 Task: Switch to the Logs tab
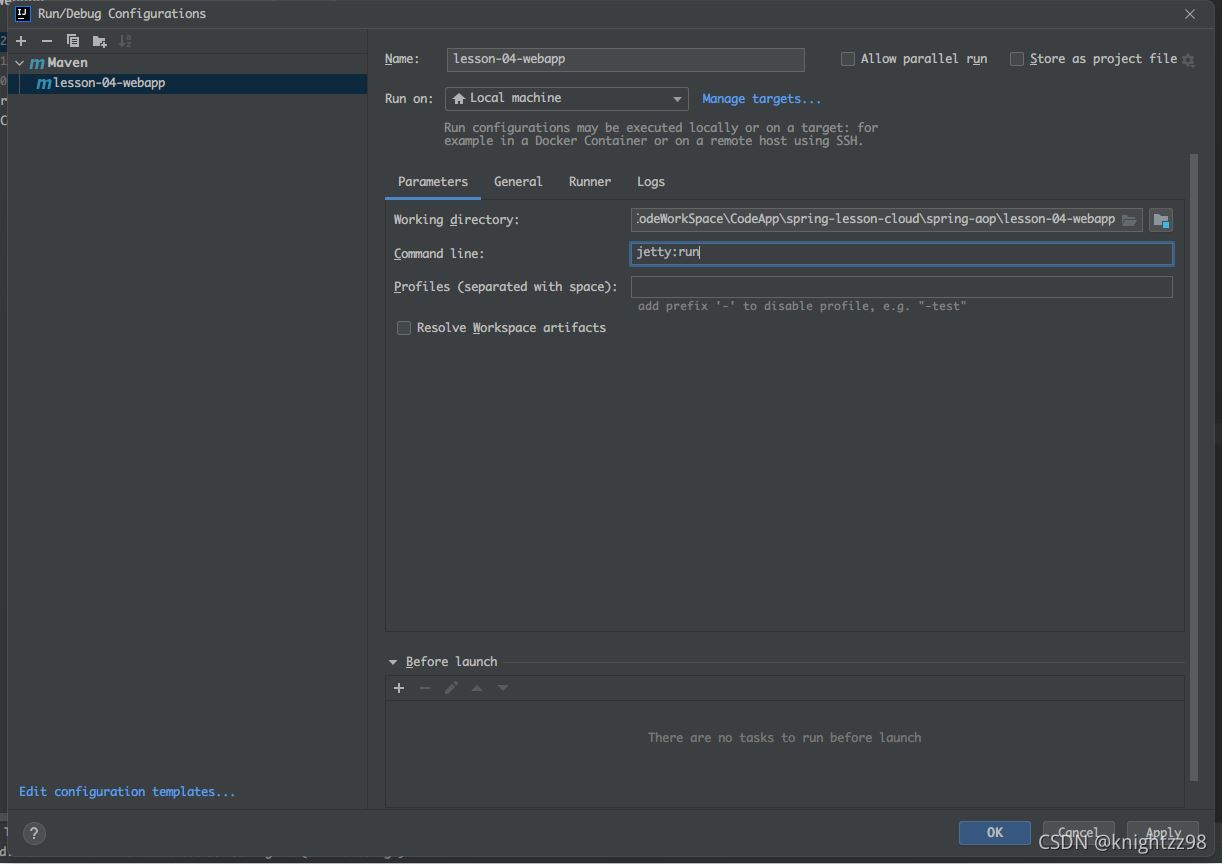pos(651,182)
